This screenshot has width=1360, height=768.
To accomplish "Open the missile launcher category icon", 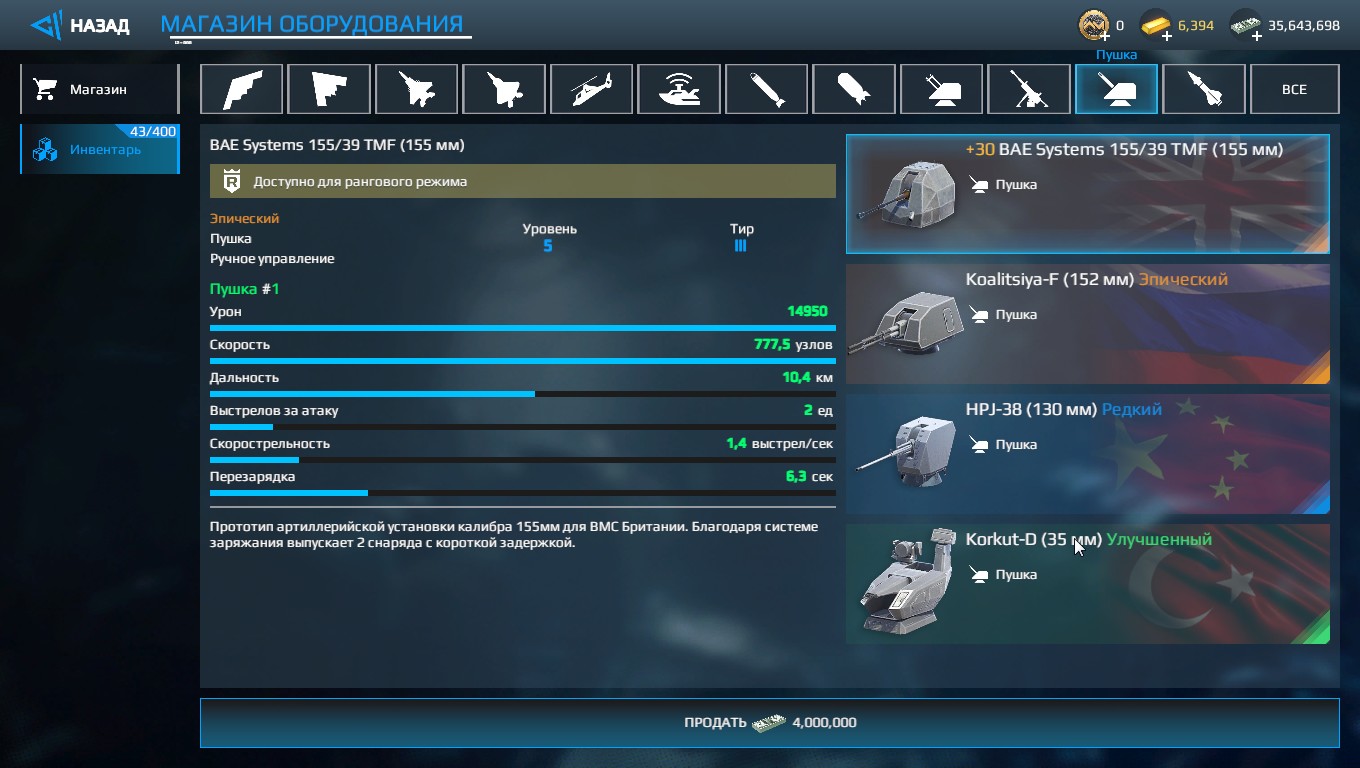I will [x=942, y=89].
